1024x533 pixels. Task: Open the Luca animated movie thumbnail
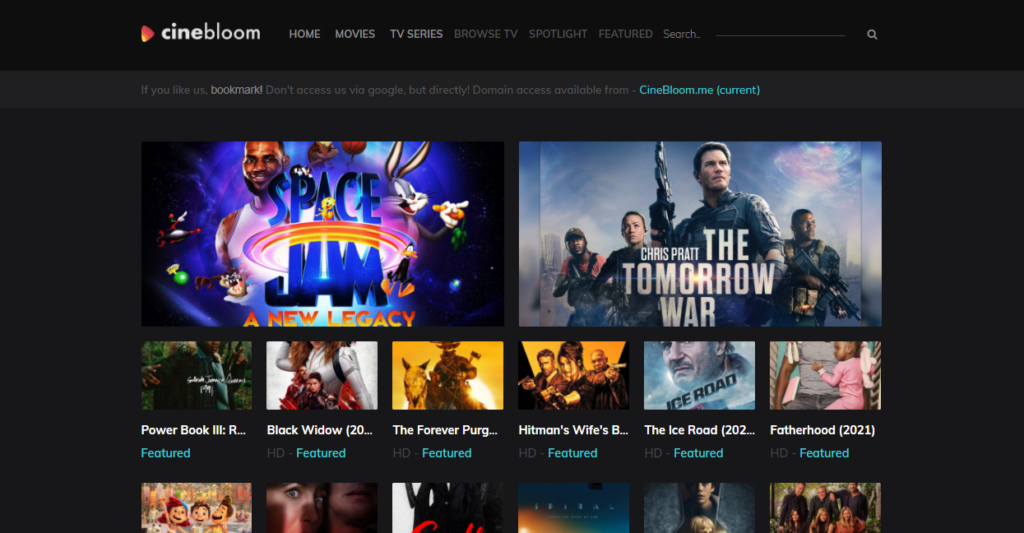[x=196, y=508]
